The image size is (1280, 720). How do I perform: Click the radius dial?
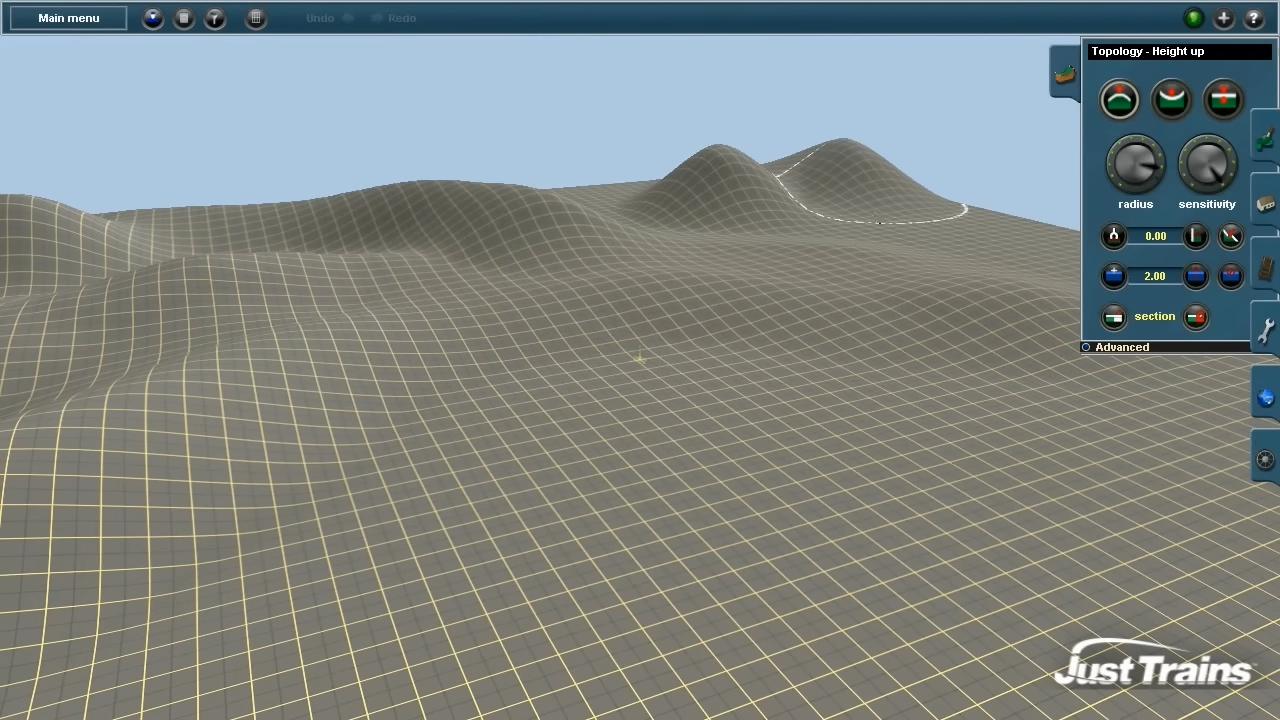[x=1135, y=164]
